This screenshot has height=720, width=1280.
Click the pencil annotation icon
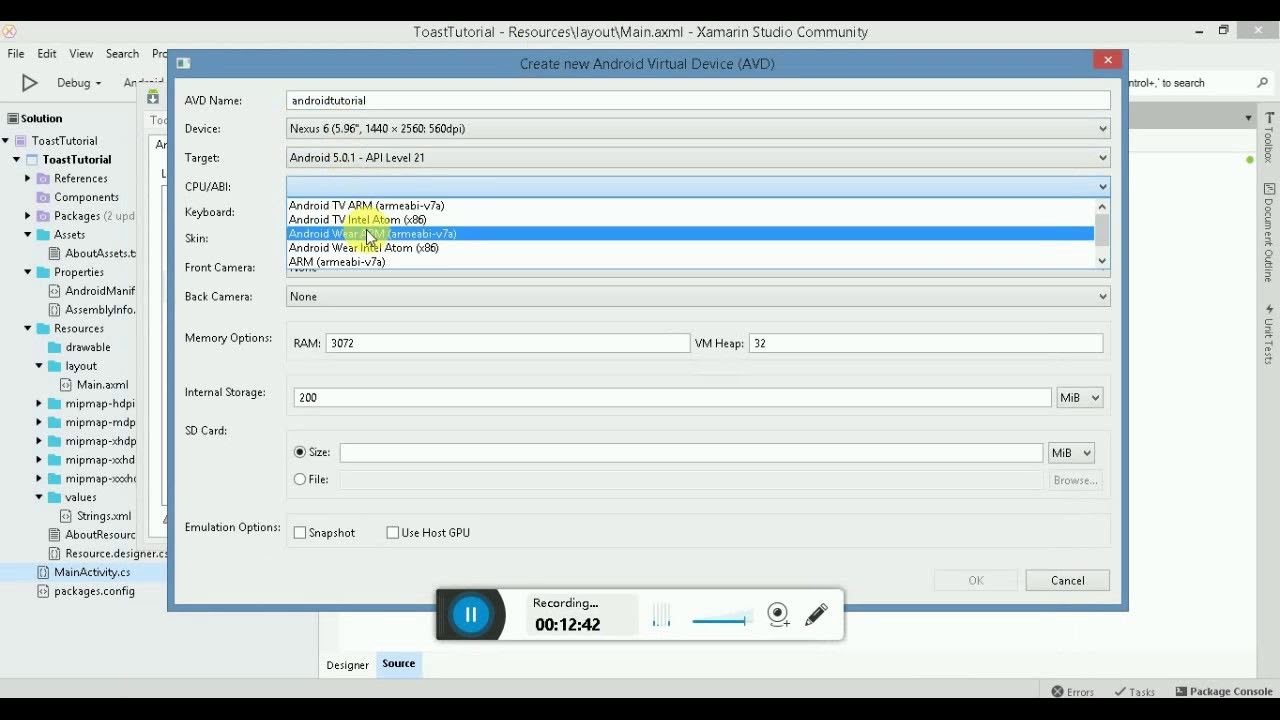[816, 614]
